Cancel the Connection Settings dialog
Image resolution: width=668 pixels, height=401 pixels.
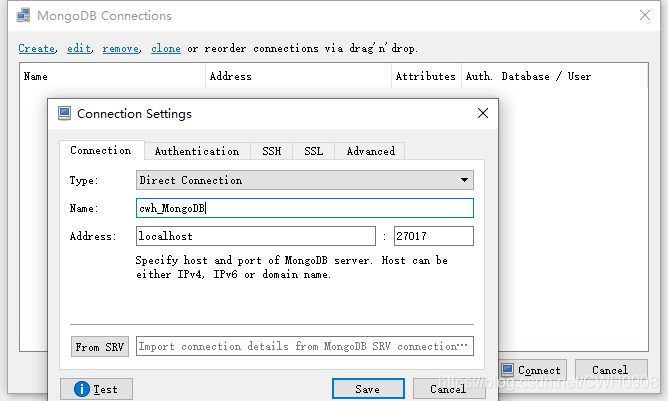449,389
